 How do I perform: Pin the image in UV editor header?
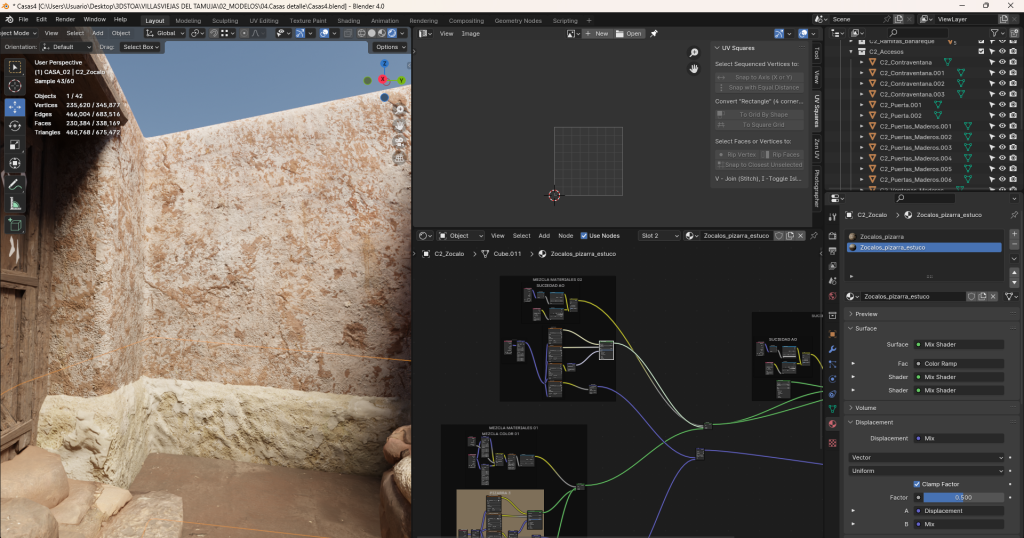pos(654,33)
